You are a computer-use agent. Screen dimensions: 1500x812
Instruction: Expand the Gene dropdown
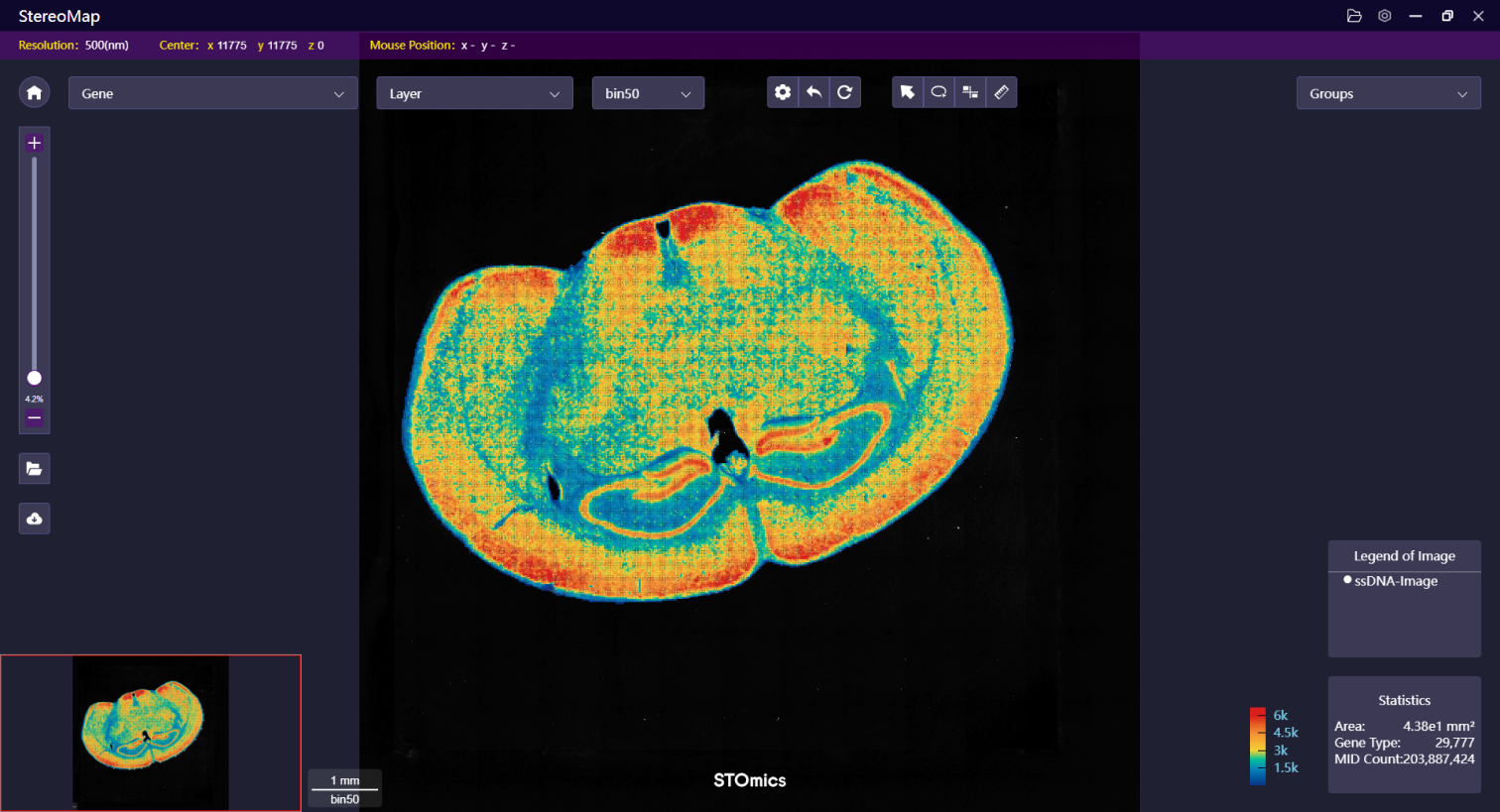pos(212,93)
